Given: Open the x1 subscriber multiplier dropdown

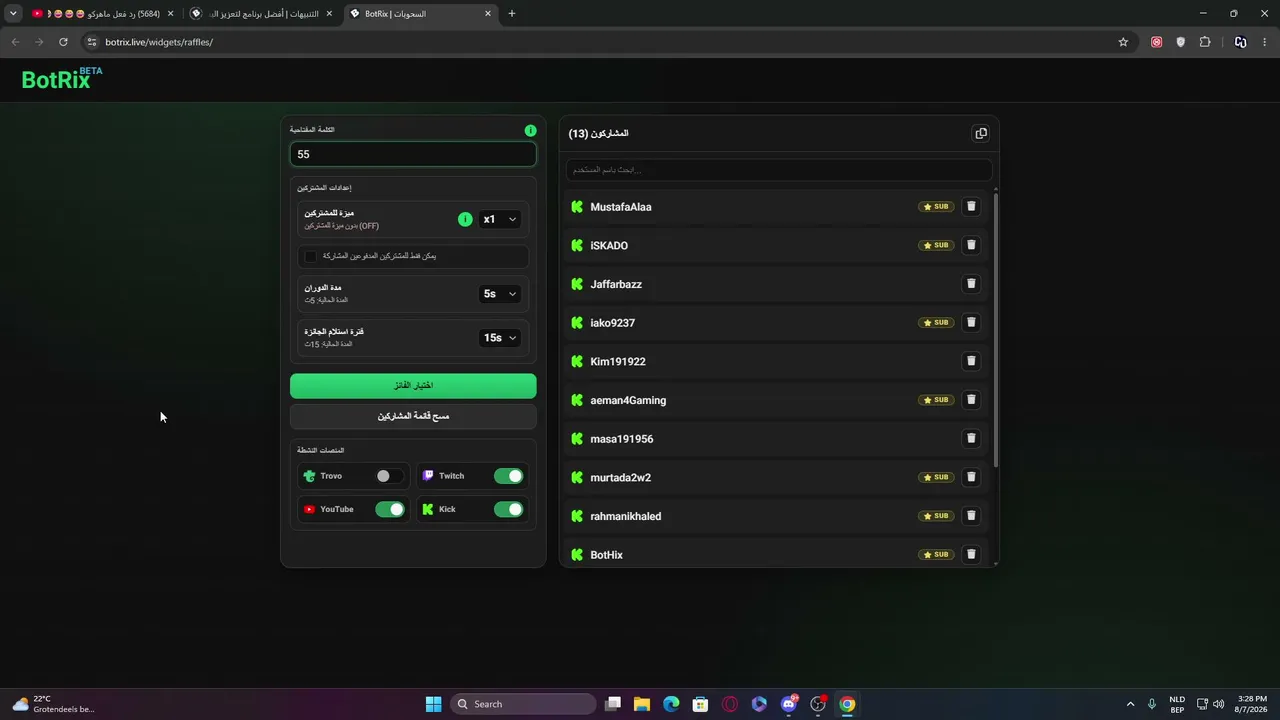Looking at the screenshot, I should pos(500,219).
